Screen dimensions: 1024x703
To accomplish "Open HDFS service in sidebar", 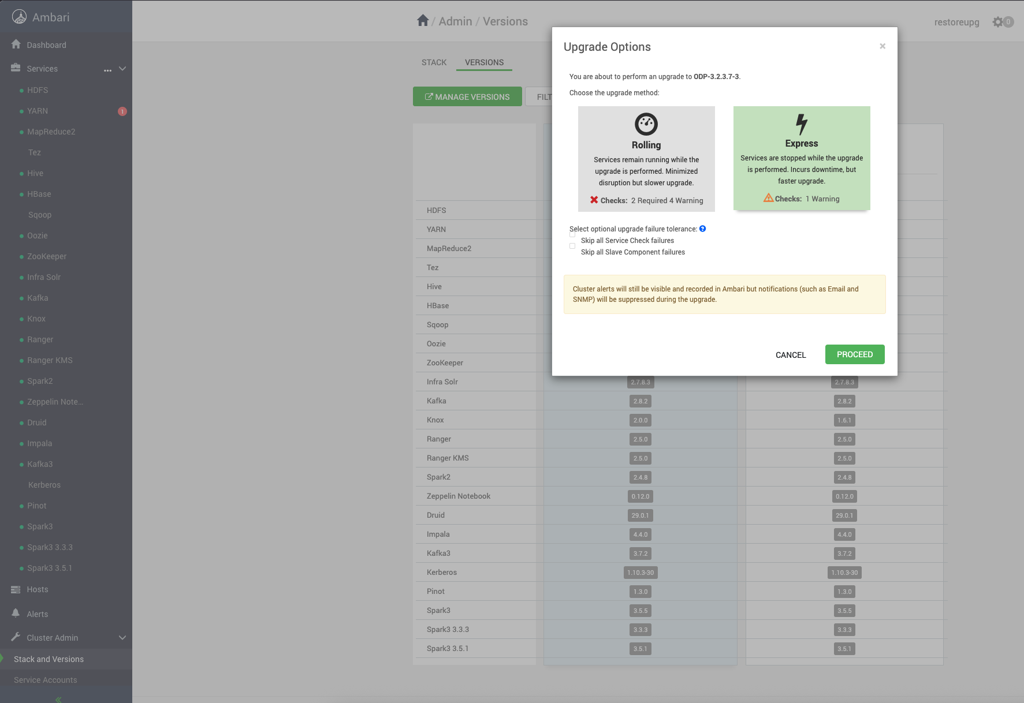I will tap(37, 90).
